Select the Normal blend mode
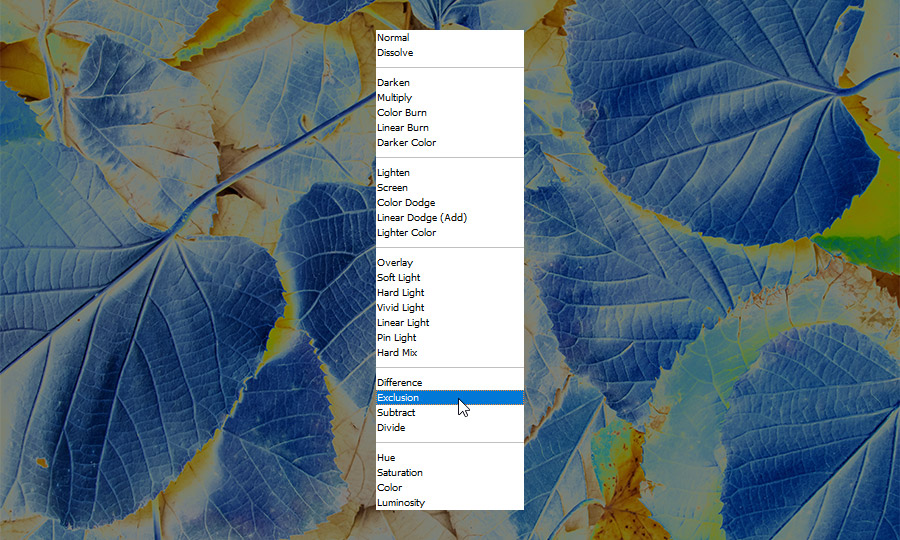Image resolution: width=900 pixels, height=540 pixels. click(449, 37)
